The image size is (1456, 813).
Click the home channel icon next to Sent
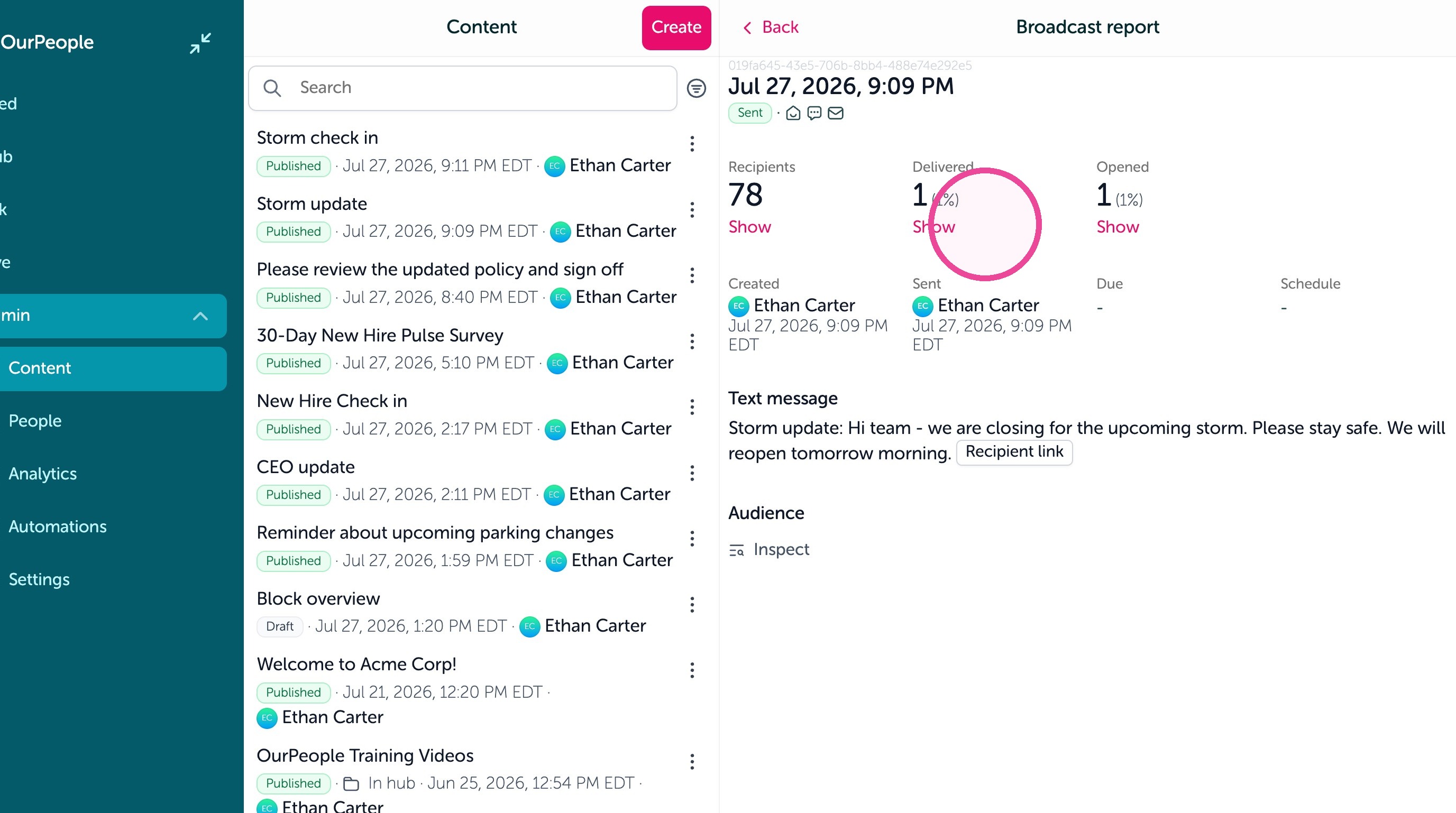(x=793, y=113)
